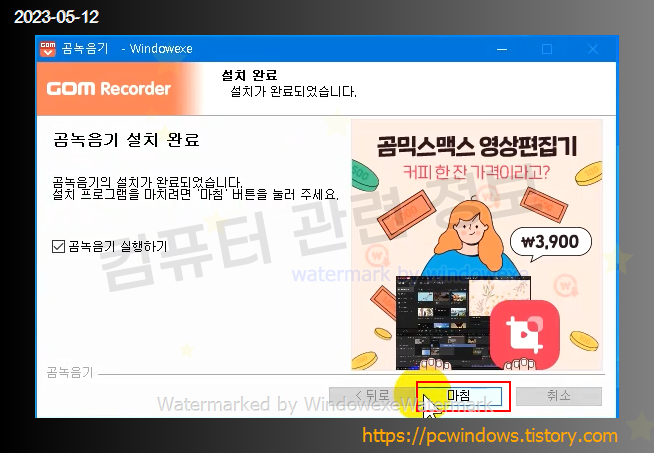Click the '설치 완료' header text
The height and width of the screenshot is (453, 654).
click(249, 76)
